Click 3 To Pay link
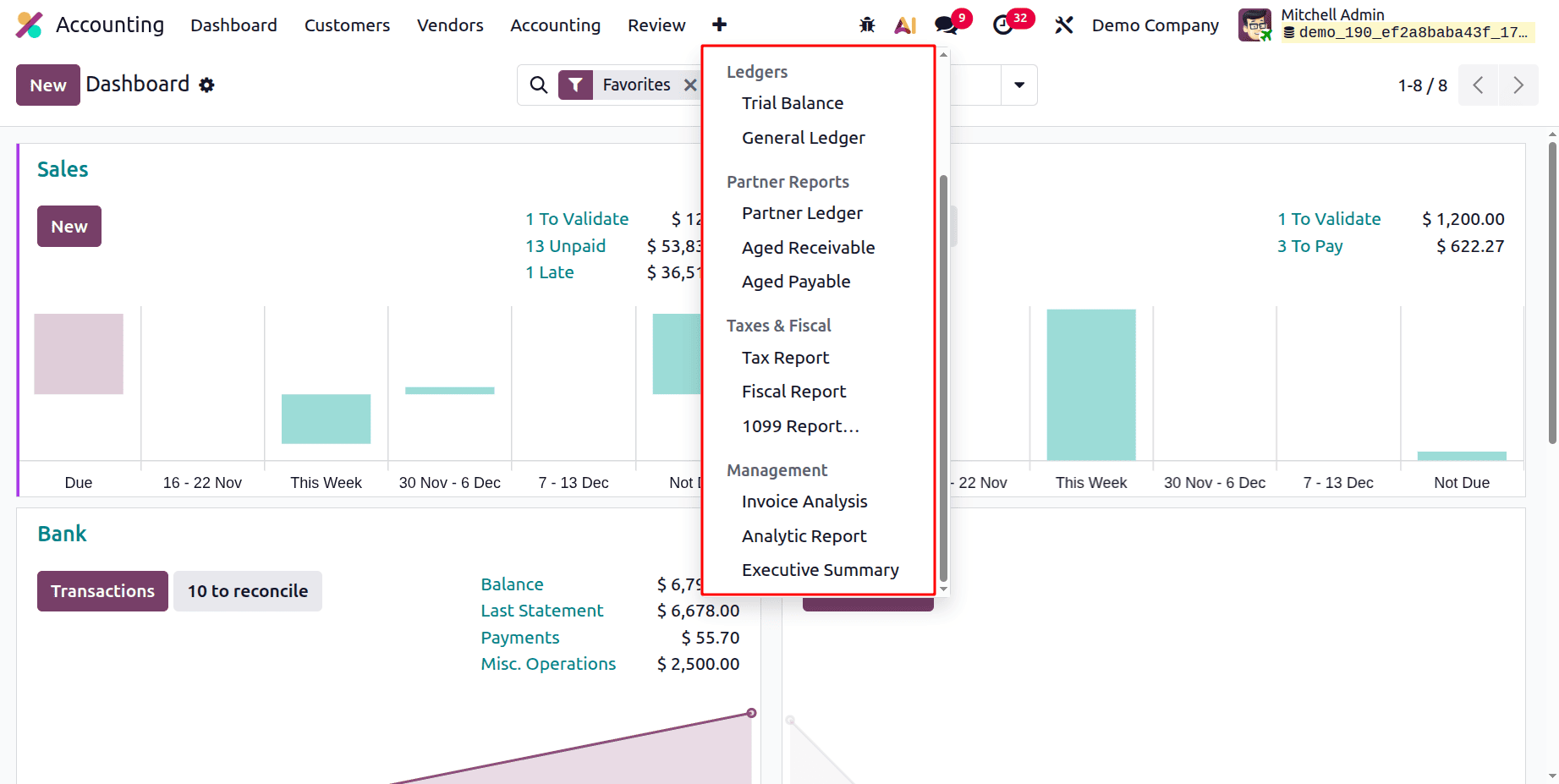 [x=1310, y=246]
